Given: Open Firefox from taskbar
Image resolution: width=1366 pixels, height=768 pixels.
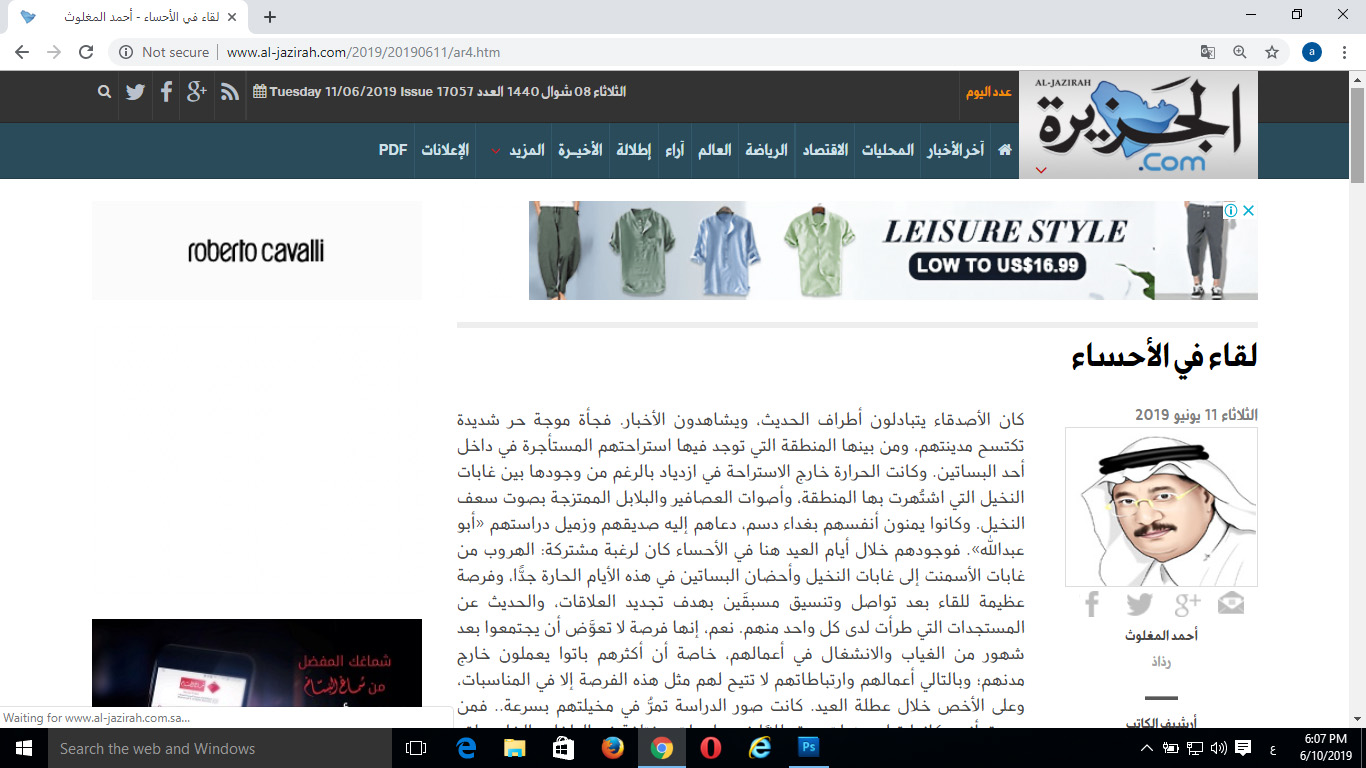Looking at the screenshot, I should coord(612,748).
